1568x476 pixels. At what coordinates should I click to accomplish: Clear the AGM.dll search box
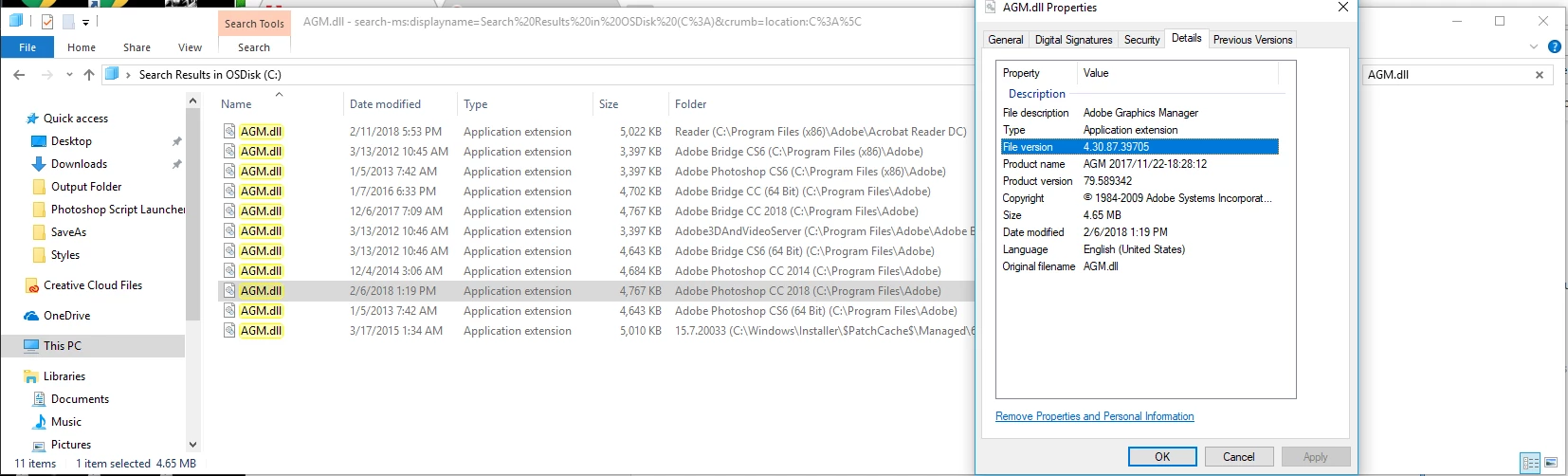1540,75
